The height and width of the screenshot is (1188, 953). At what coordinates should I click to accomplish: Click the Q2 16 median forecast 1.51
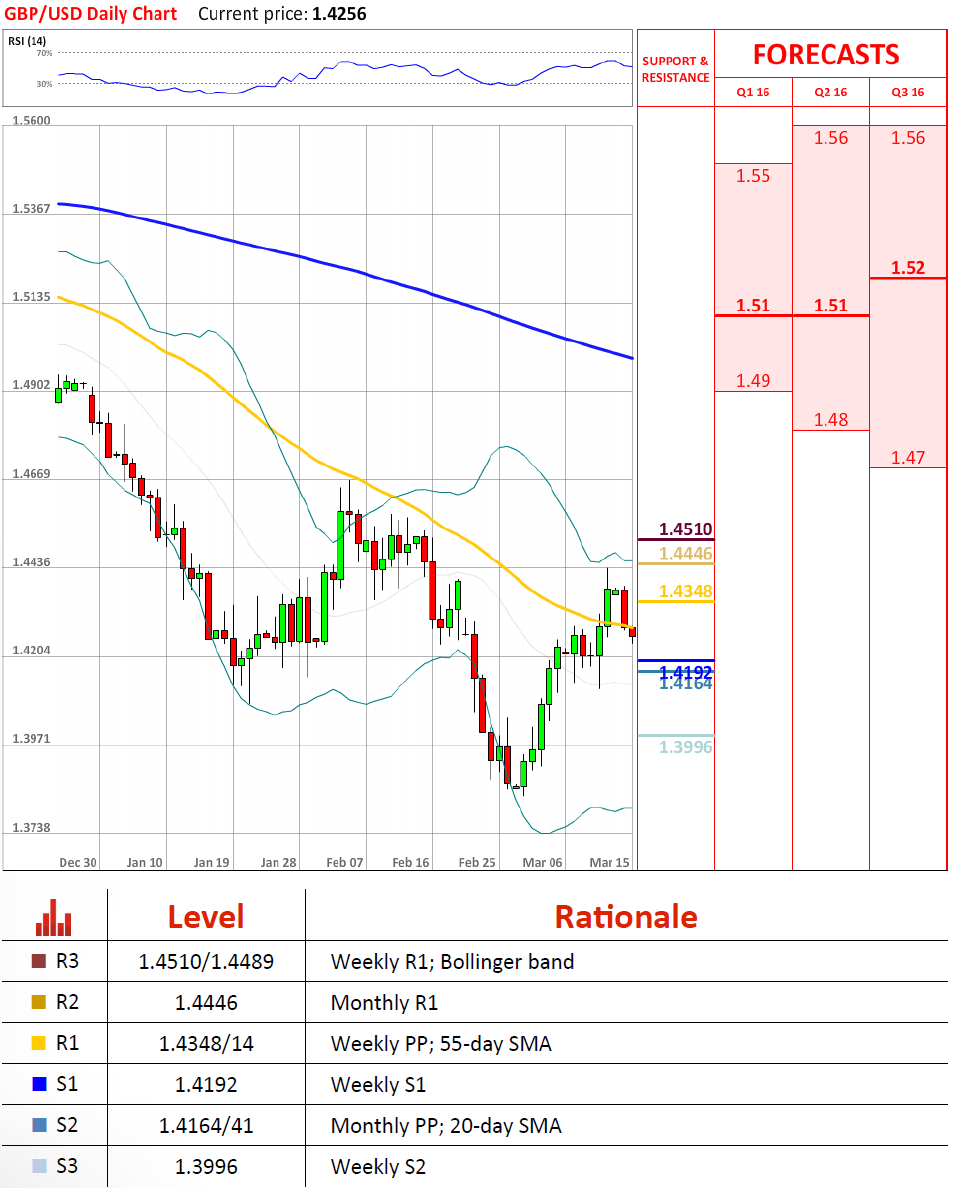pos(831,305)
